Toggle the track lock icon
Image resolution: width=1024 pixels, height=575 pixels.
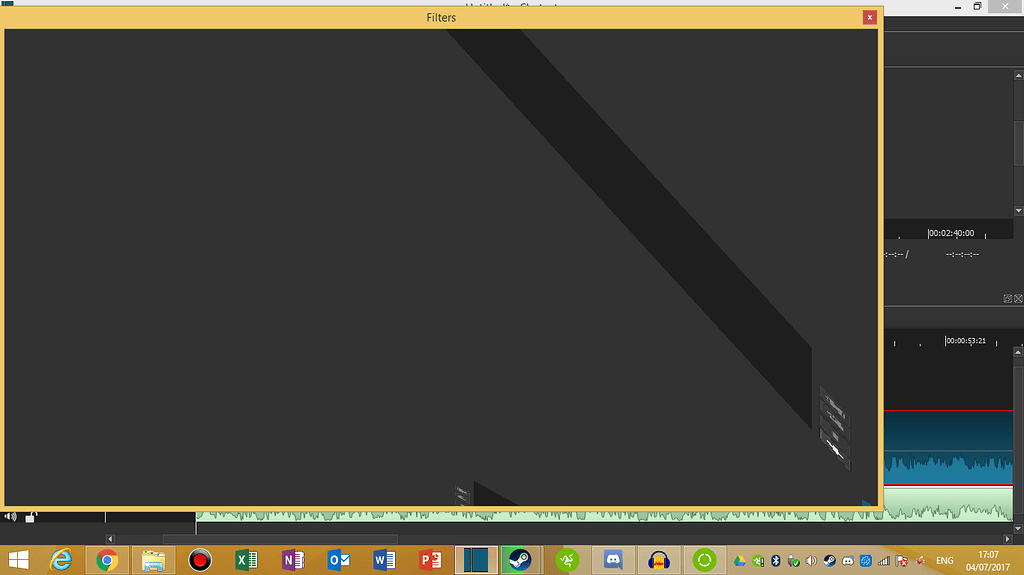click(x=30, y=517)
